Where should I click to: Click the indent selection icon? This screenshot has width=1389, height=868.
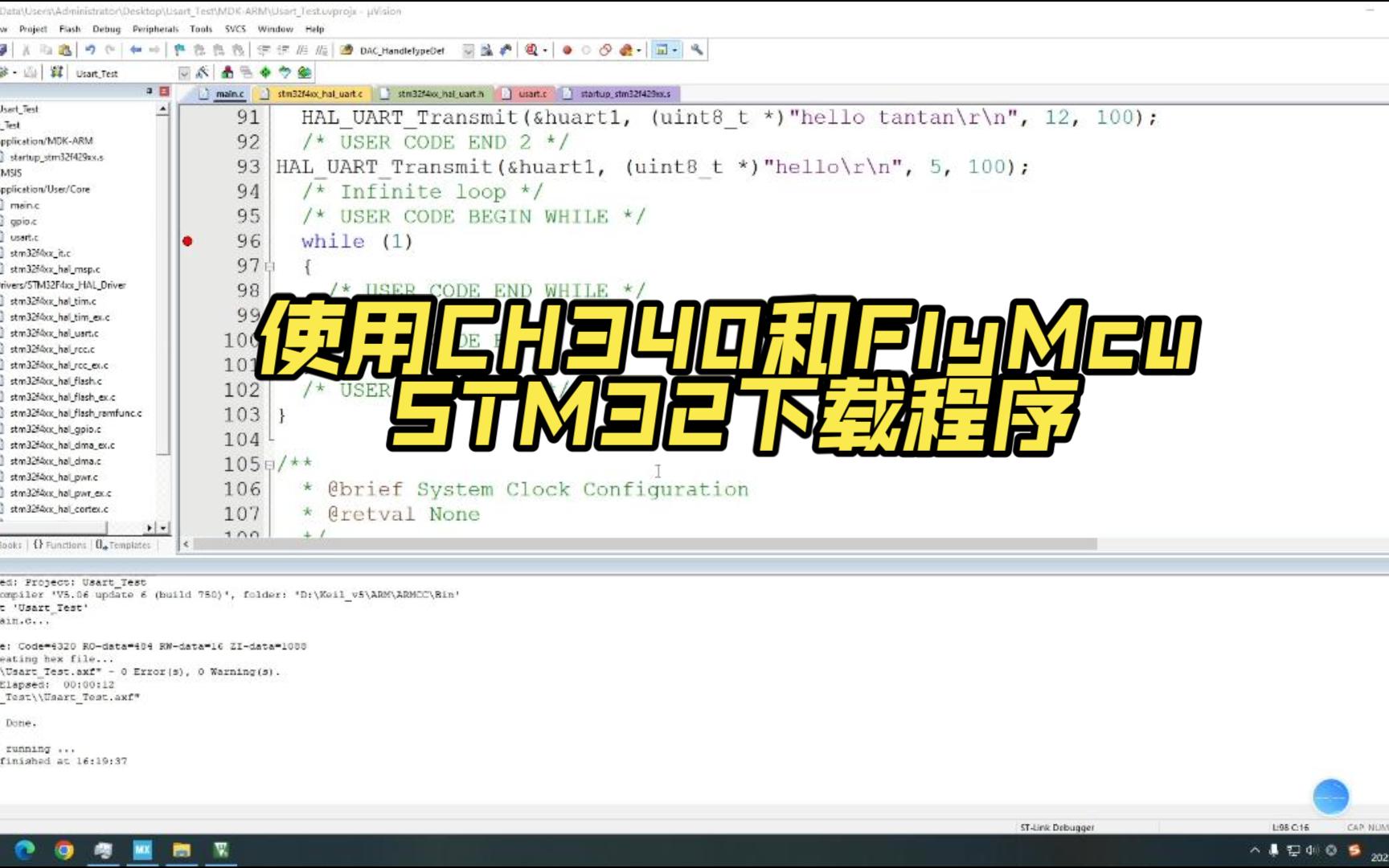pyautogui.click(x=264, y=50)
